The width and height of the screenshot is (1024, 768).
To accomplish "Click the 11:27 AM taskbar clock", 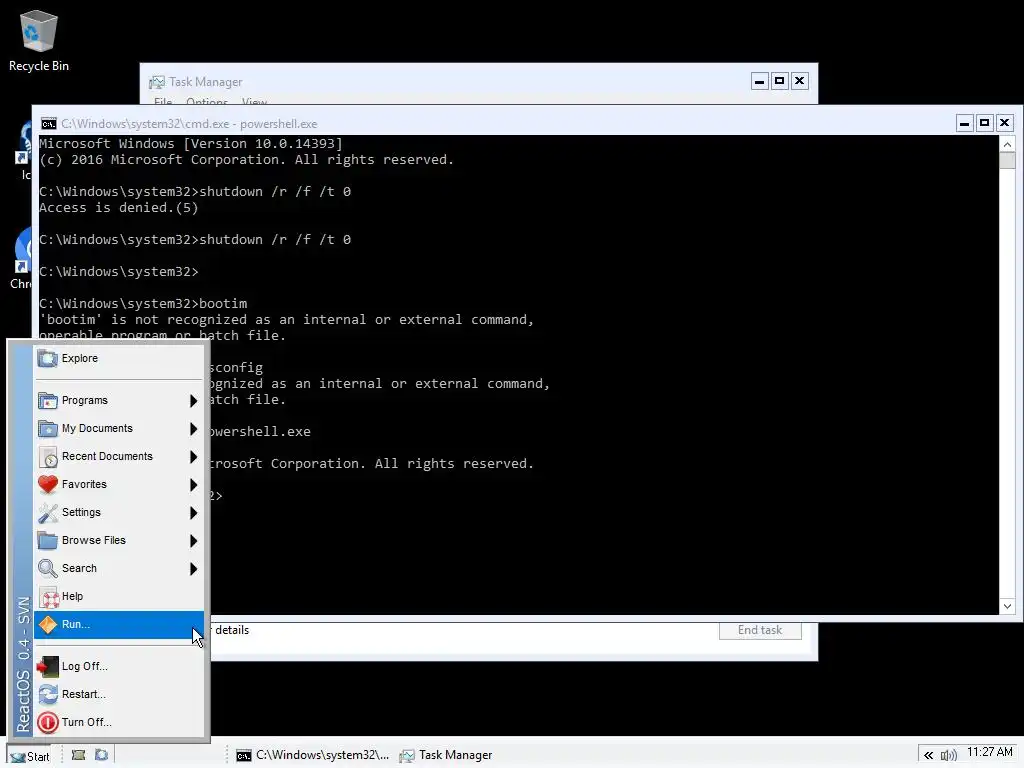I will click(989, 752).
